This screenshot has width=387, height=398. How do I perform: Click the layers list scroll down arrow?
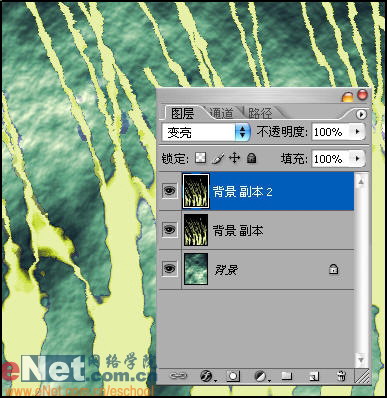(x=361, y=360)
